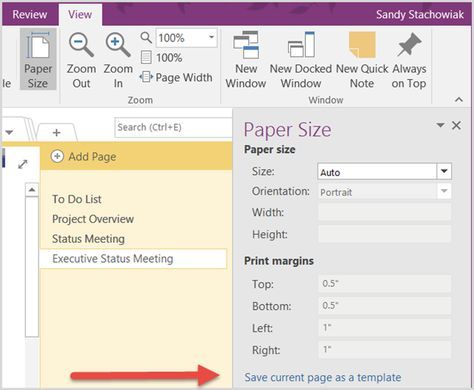
Task: Click the Search (Ctrl+E) box
Action: point(173,127)
